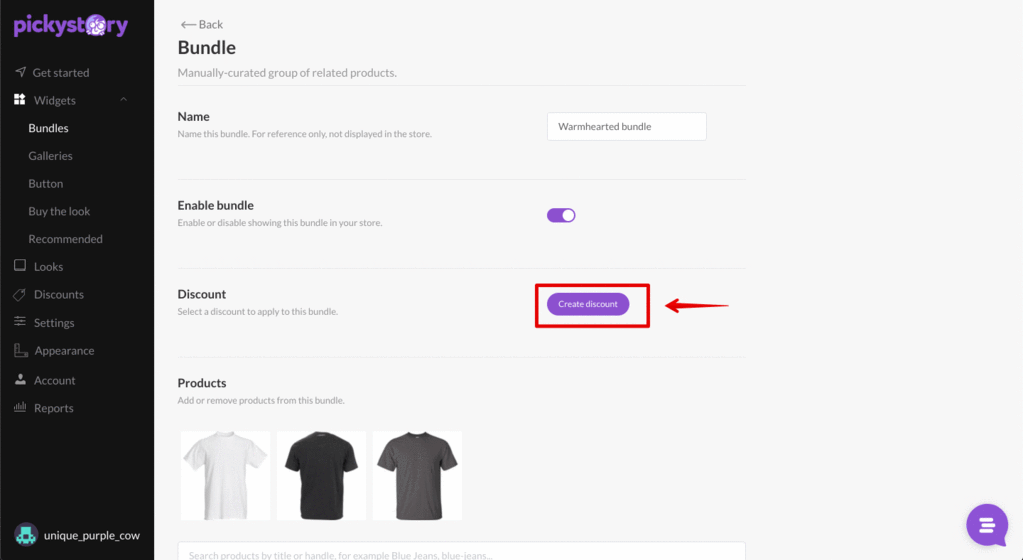
Task: Click the Widgets grid icon
Action: (20, 99)
